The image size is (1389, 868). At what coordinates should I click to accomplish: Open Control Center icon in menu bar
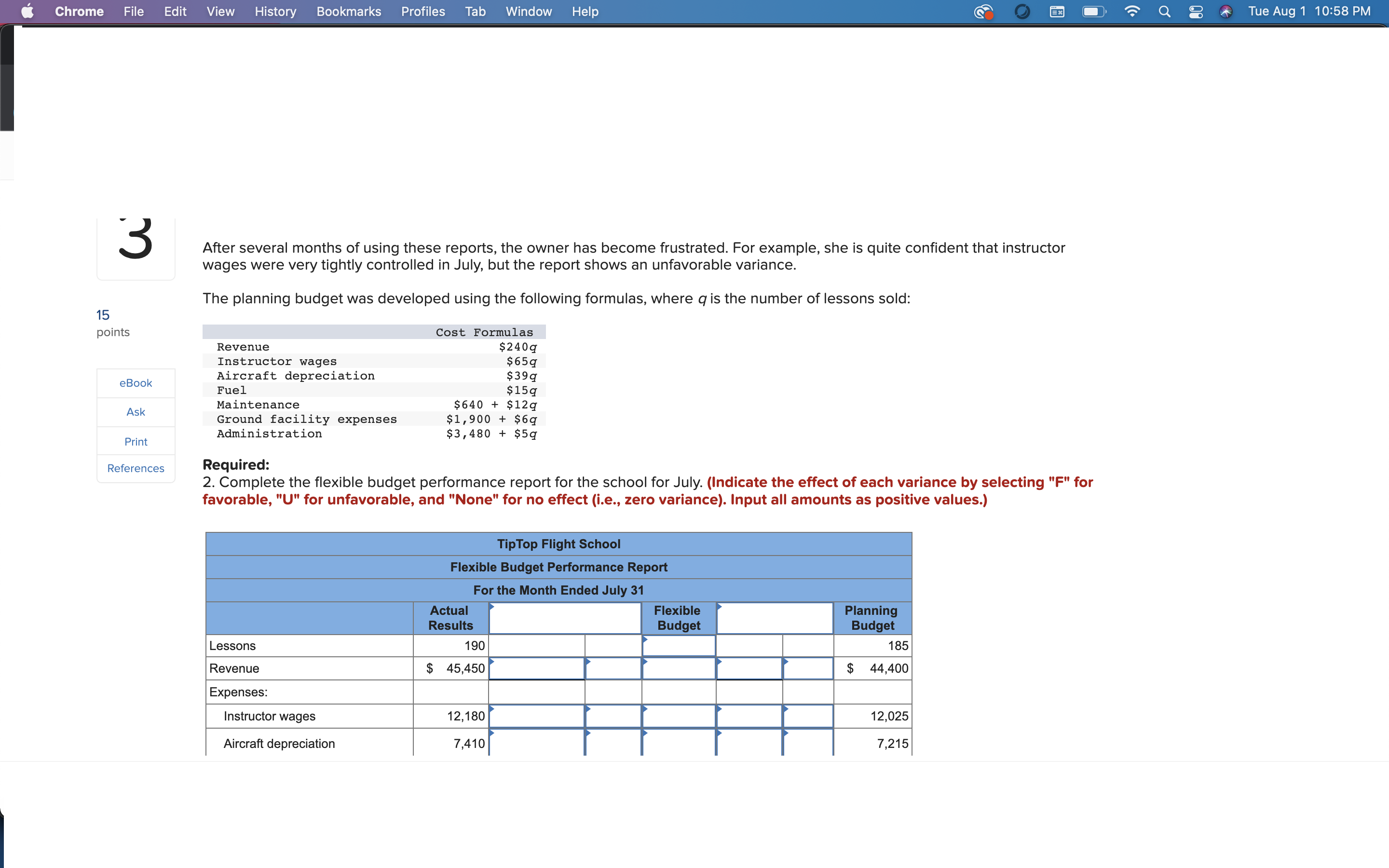1196,12
